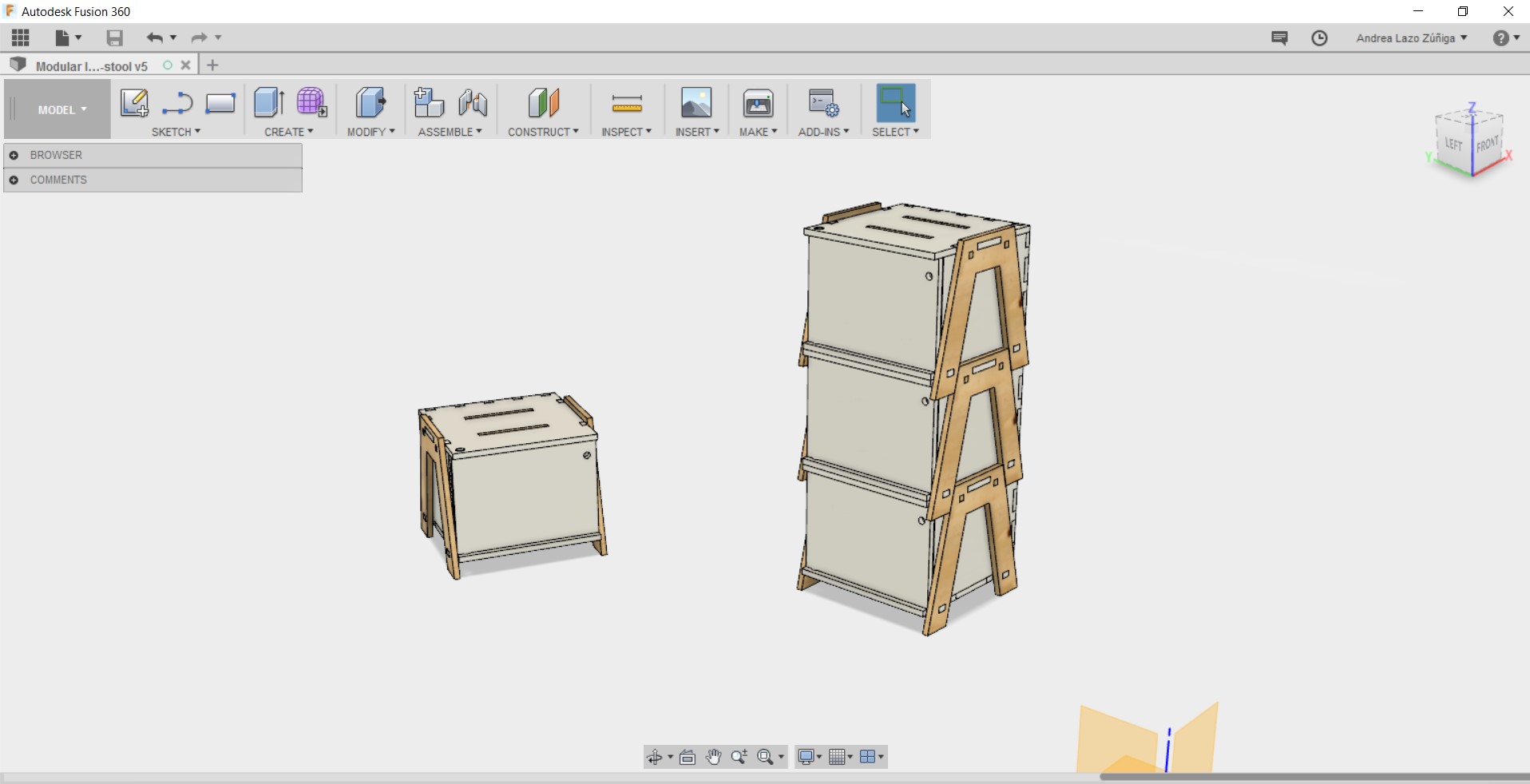The height and width of the screenshot is (784, 1530).
Task: Restore down the Fusion 360 window
Action: click(x=1463, y=11)
